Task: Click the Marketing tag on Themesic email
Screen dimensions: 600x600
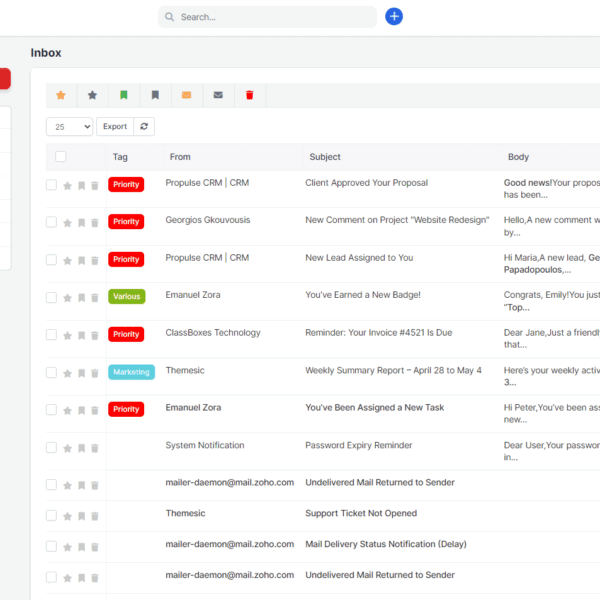Action: [x=131, y=372]
